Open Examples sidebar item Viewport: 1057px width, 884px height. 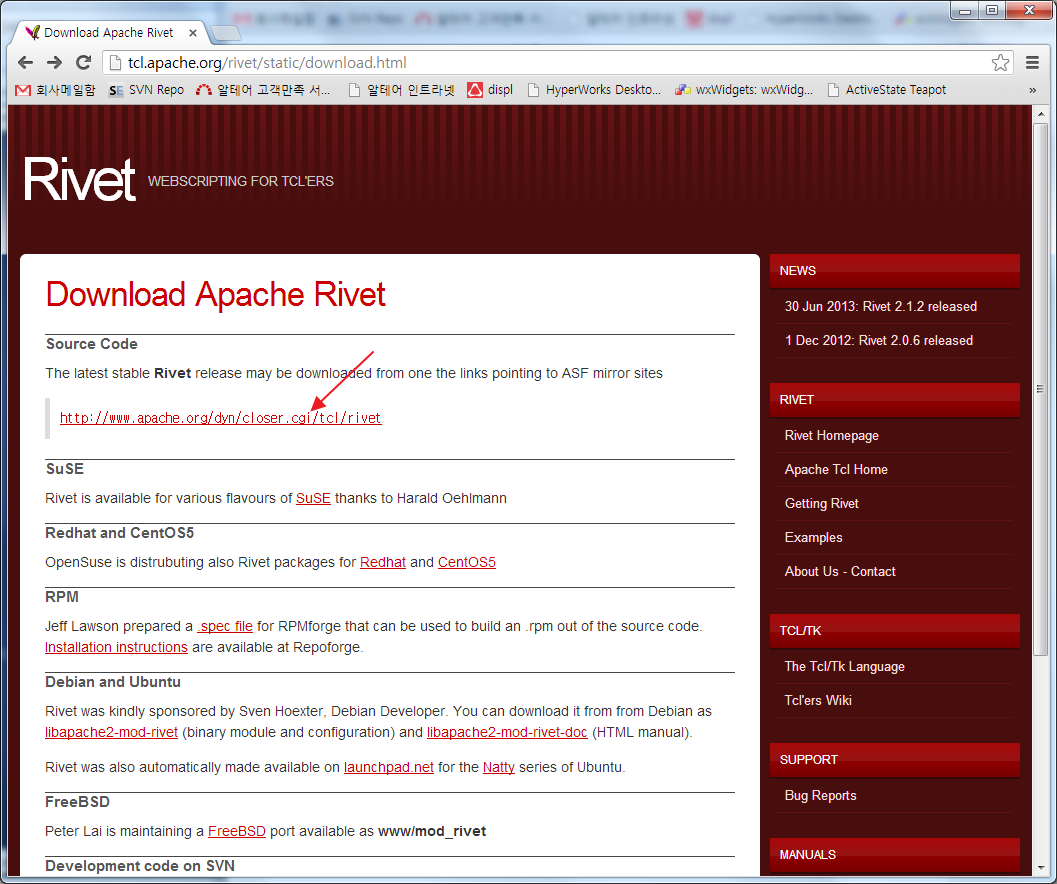pos(813,537)
